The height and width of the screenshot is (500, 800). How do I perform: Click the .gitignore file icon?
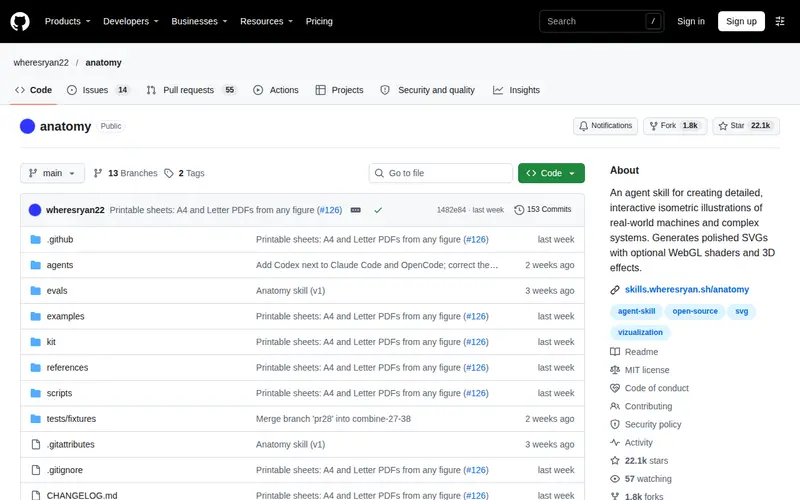coord(36,470)
